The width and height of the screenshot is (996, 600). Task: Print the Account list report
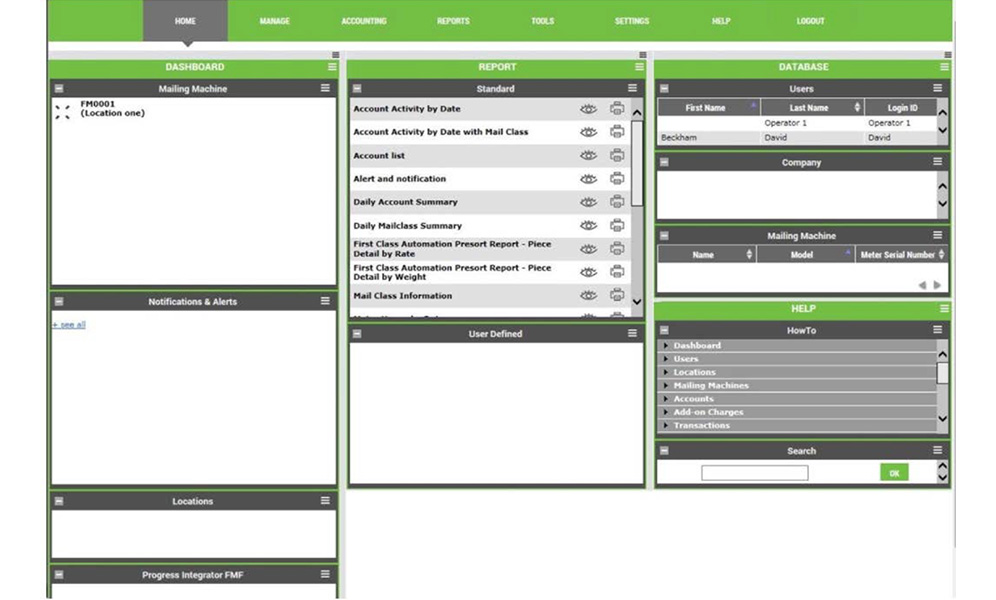pyautogui.click(x=617, y=156)
